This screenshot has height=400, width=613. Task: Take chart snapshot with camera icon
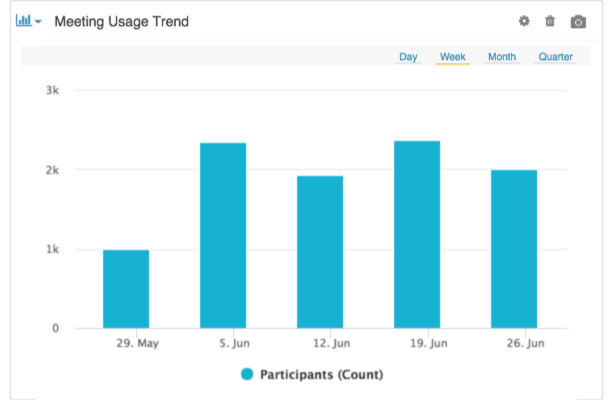coord(578,22)
